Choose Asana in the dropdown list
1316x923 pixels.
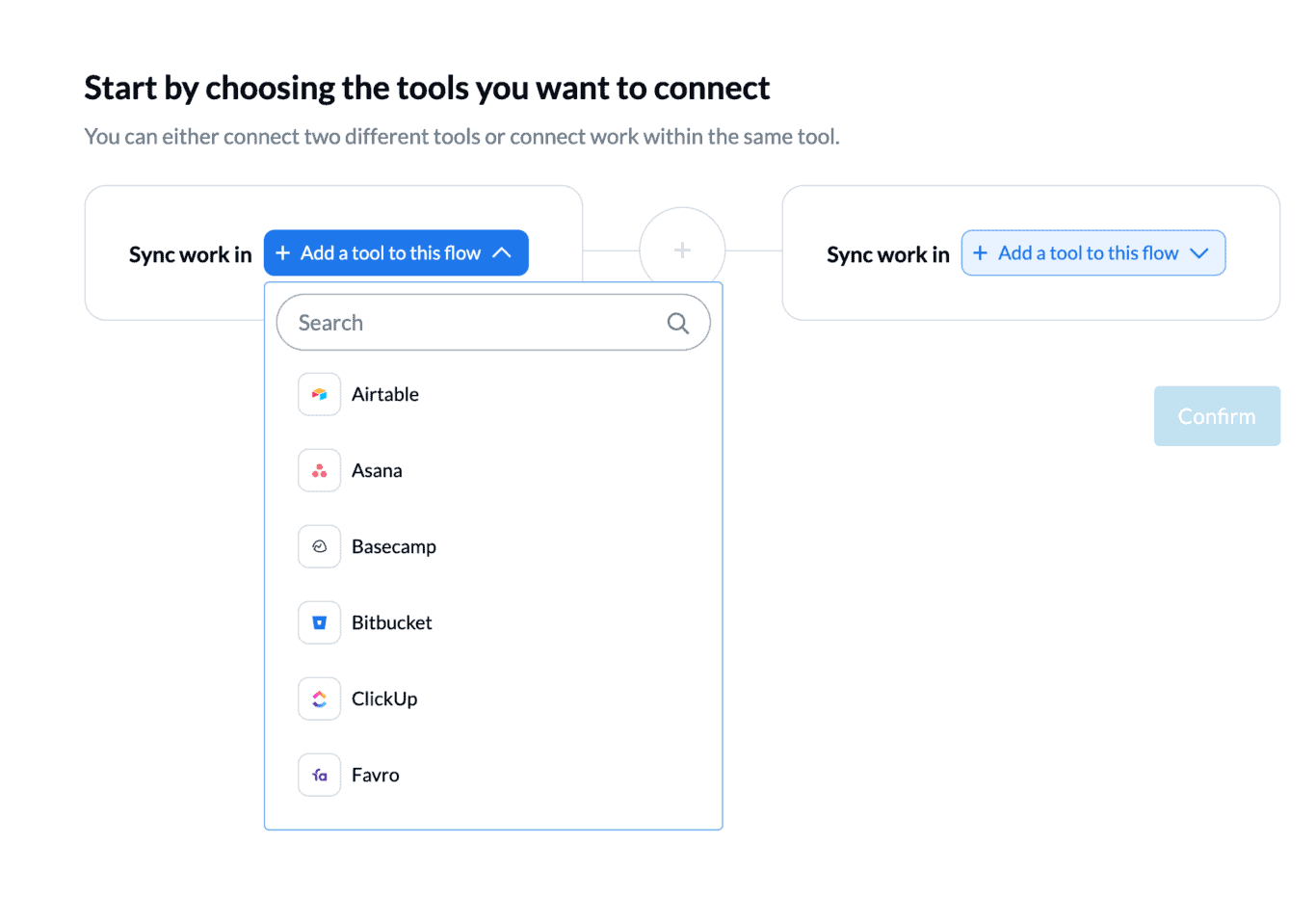click(x=493, y=470)
